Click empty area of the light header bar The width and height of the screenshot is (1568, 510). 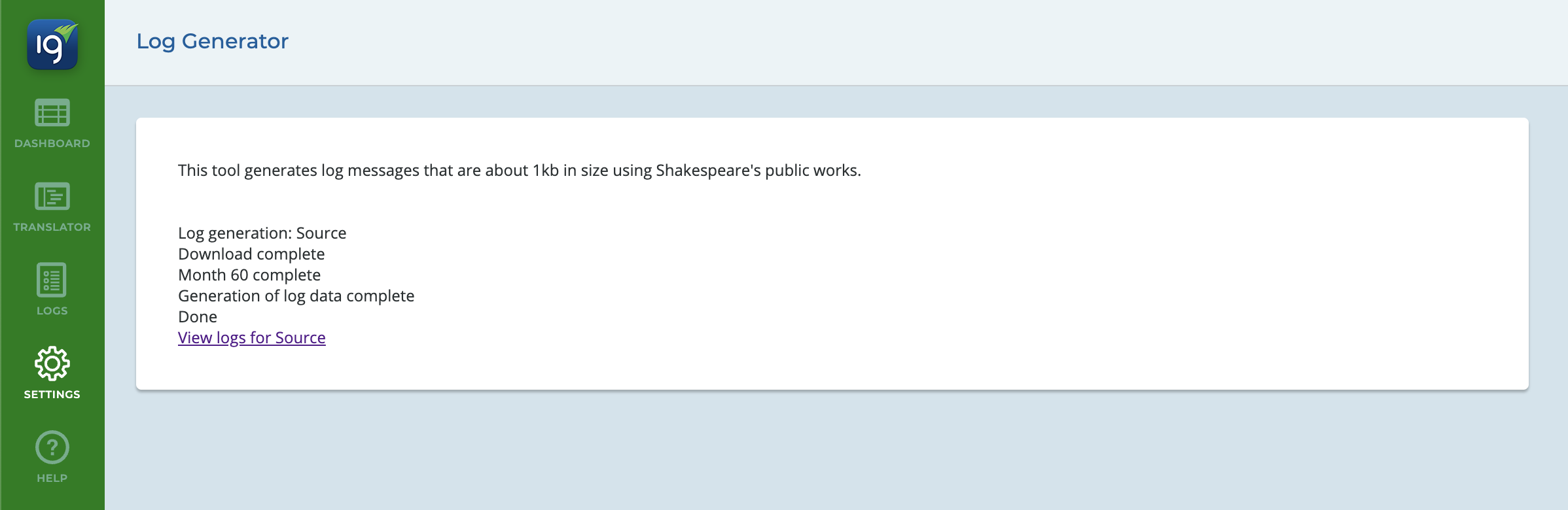916,42
